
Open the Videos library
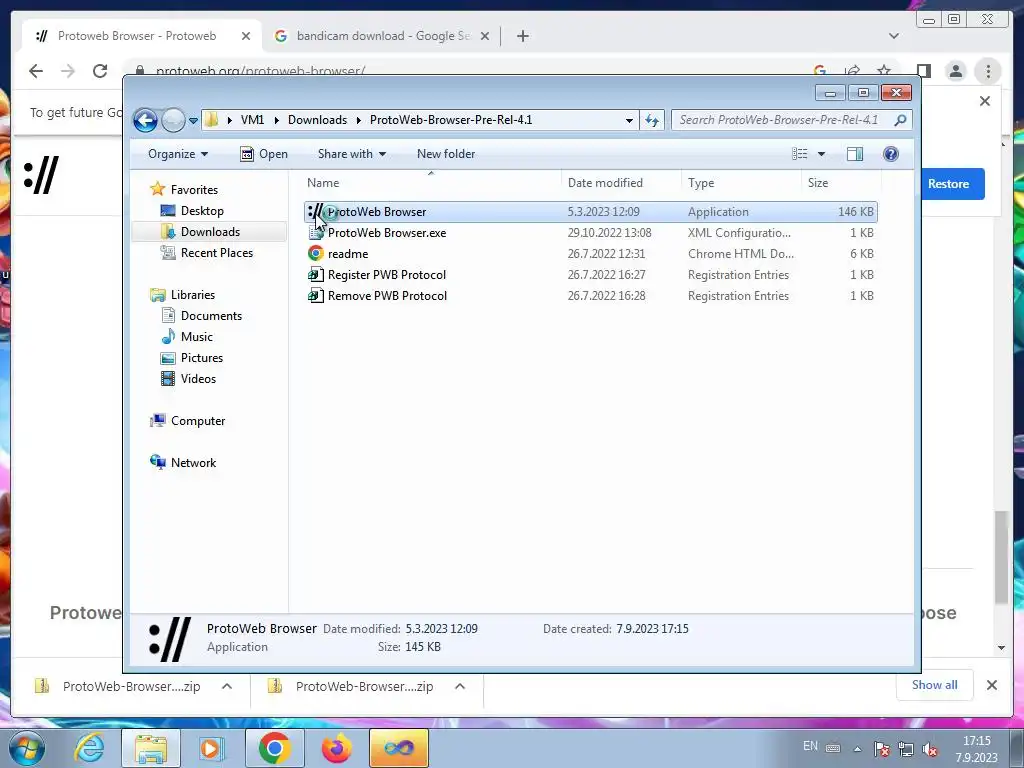(198, 379)
